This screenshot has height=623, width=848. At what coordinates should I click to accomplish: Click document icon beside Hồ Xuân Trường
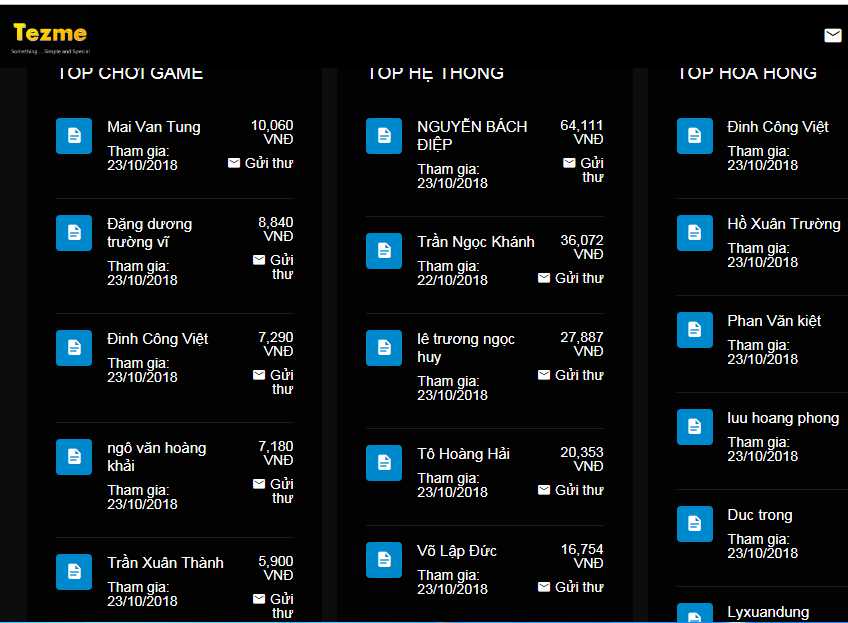tap(694, 233)
